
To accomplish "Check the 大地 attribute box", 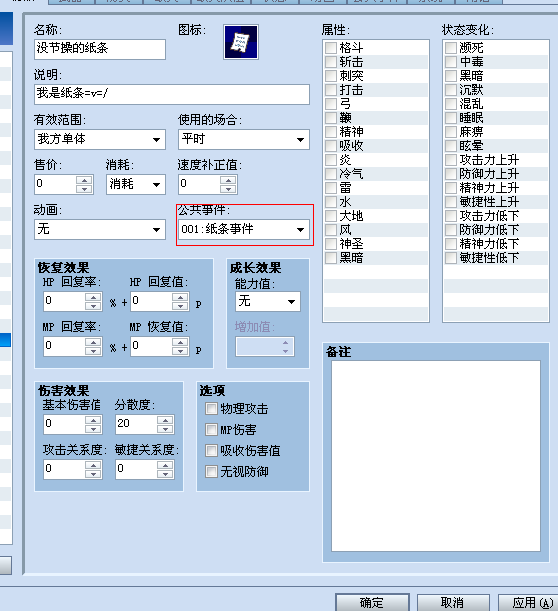I will (x=331, y=216).
